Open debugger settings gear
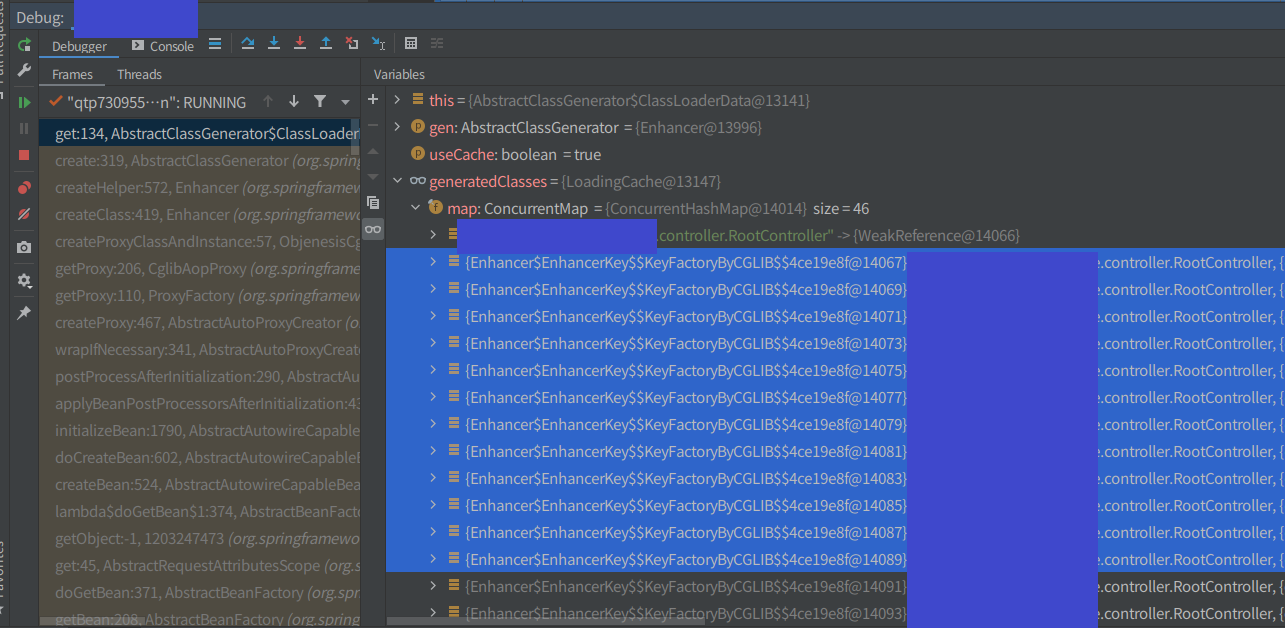Screen dimensions: 1285x628 point(25,281)
